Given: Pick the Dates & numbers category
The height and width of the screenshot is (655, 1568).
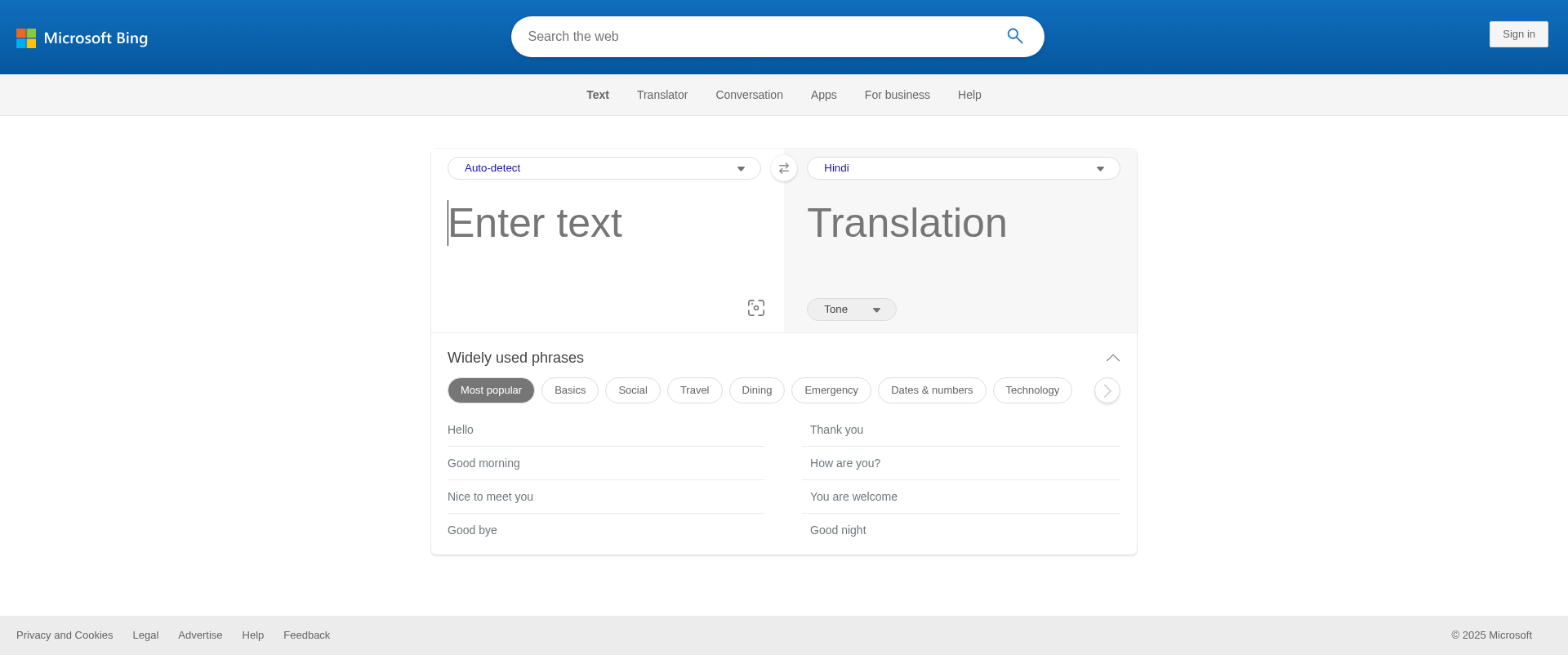Looking at the screenshot, I should tap(932, 390).
